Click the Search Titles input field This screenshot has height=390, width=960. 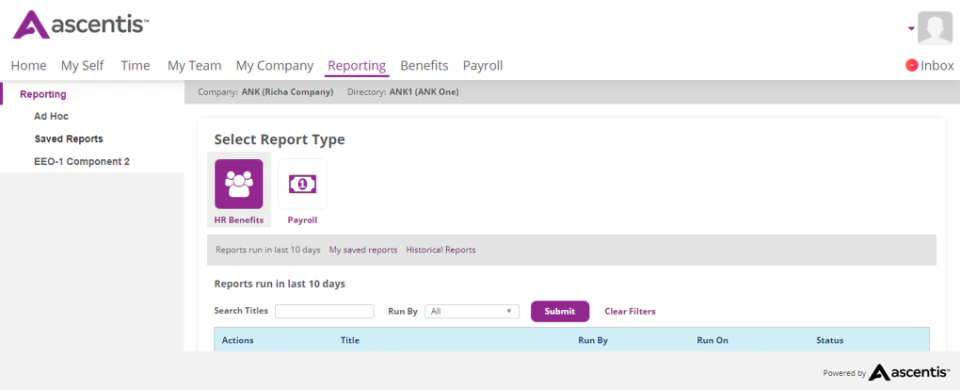coord(324,311)
